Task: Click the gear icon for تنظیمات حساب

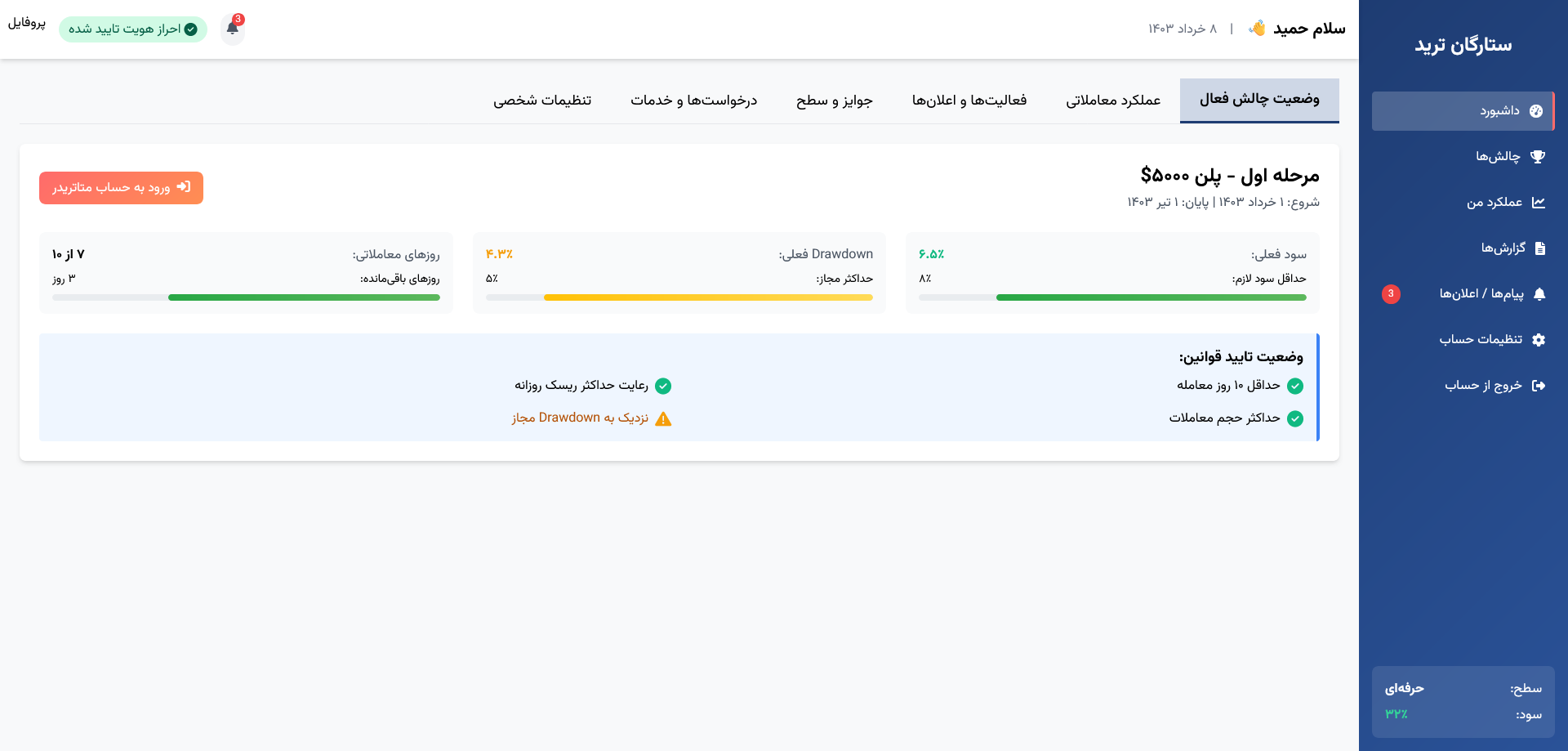Action: [1539, 340]
